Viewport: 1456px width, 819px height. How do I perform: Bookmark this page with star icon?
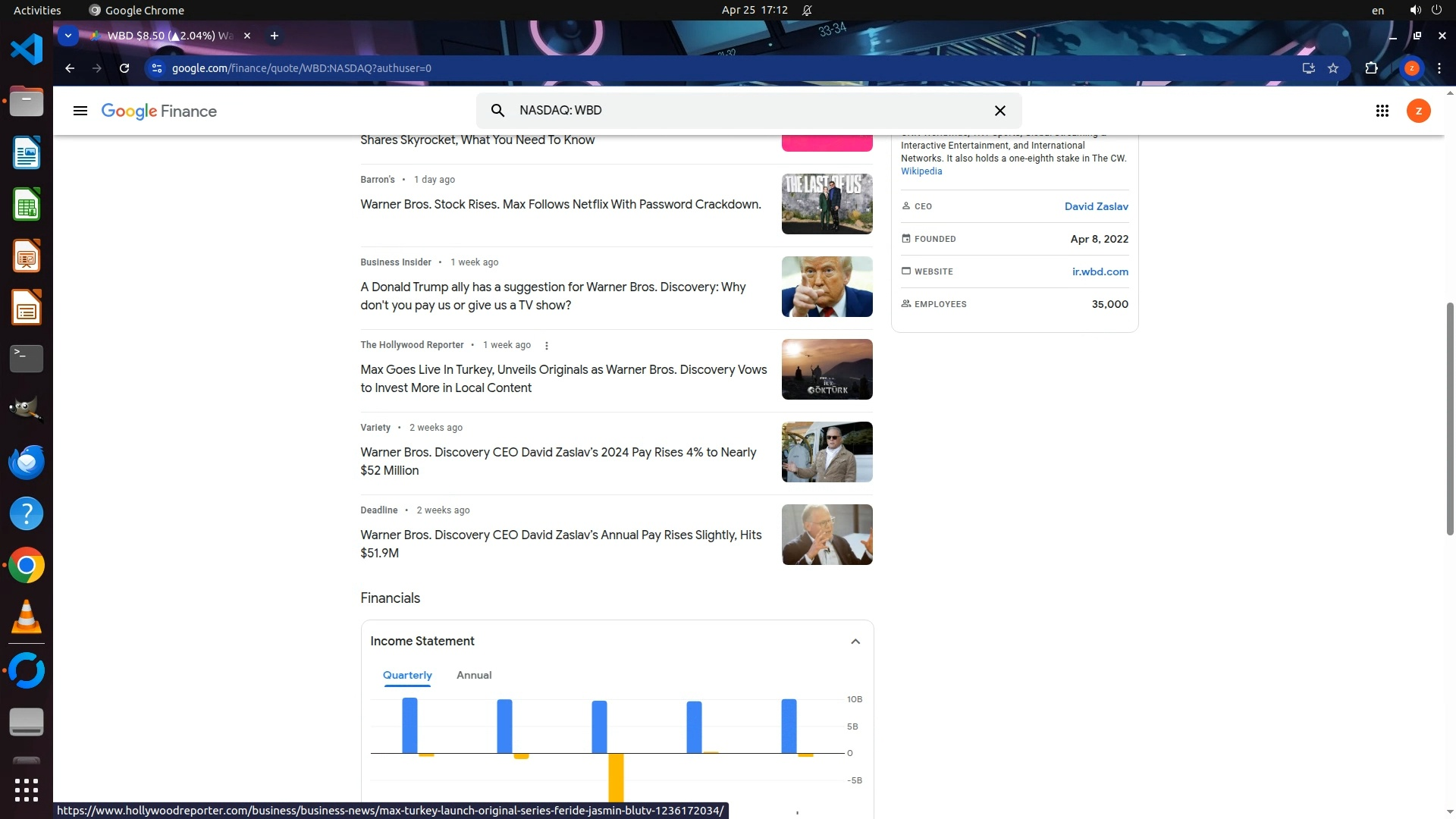[x=1333, y=68]
